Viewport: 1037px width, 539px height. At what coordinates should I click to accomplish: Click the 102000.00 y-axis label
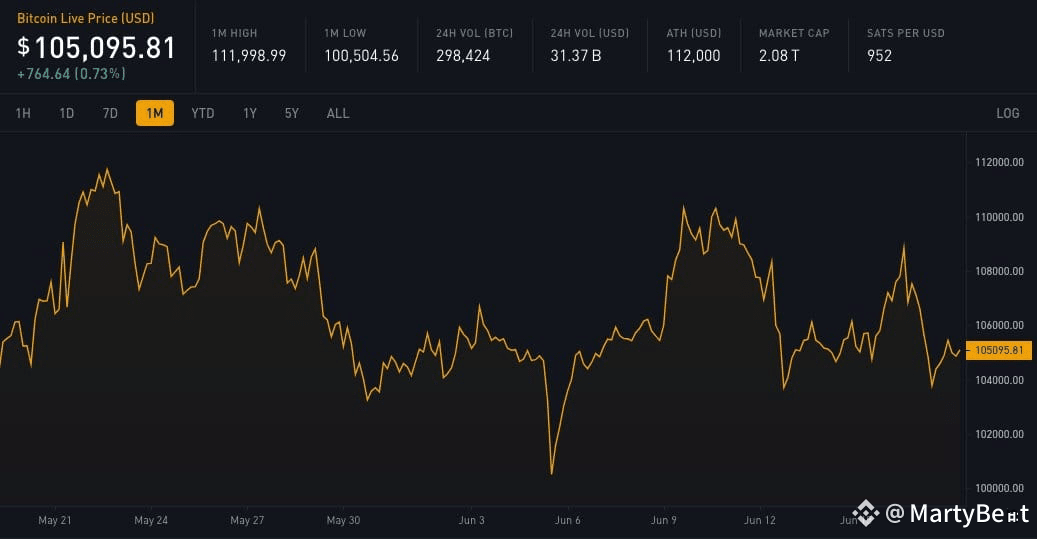[999, 435]
